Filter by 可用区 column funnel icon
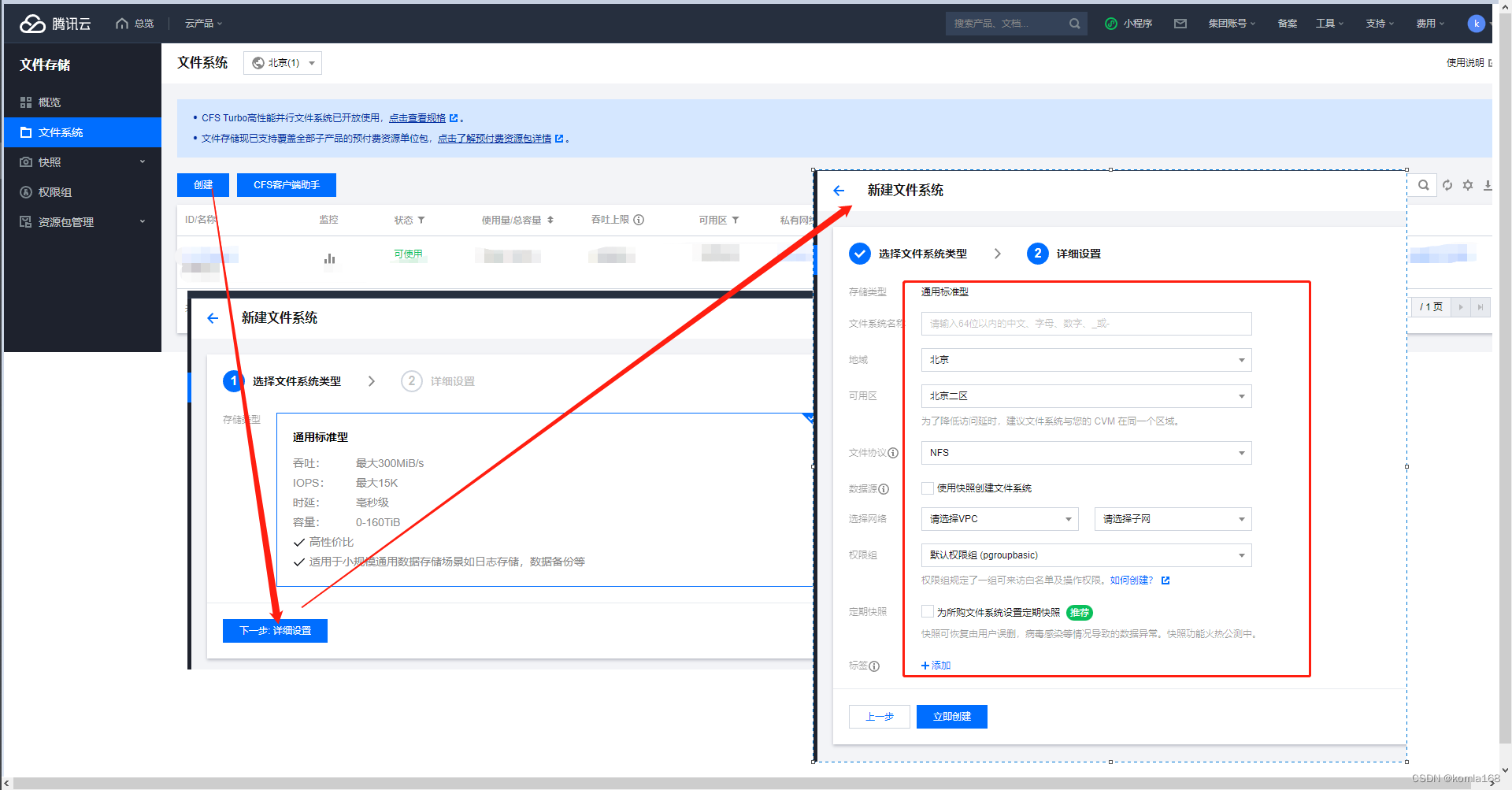The width and height of the screenshot is (1512, 790). (x=736, y=221)
